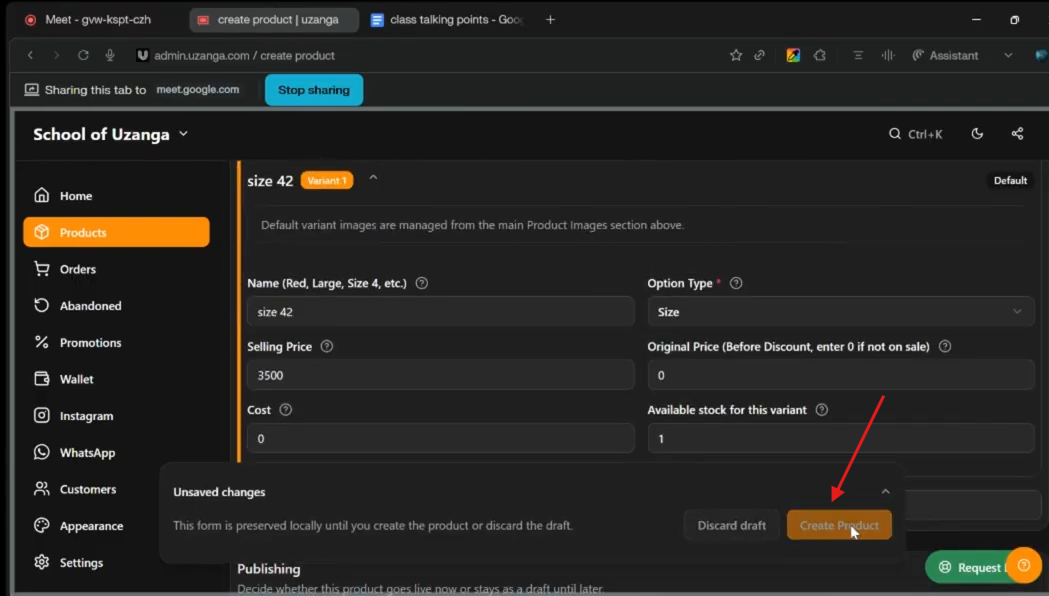Bookmark this page with star icon
This screenshot has height=596, width=1049.
coord(736,56)
